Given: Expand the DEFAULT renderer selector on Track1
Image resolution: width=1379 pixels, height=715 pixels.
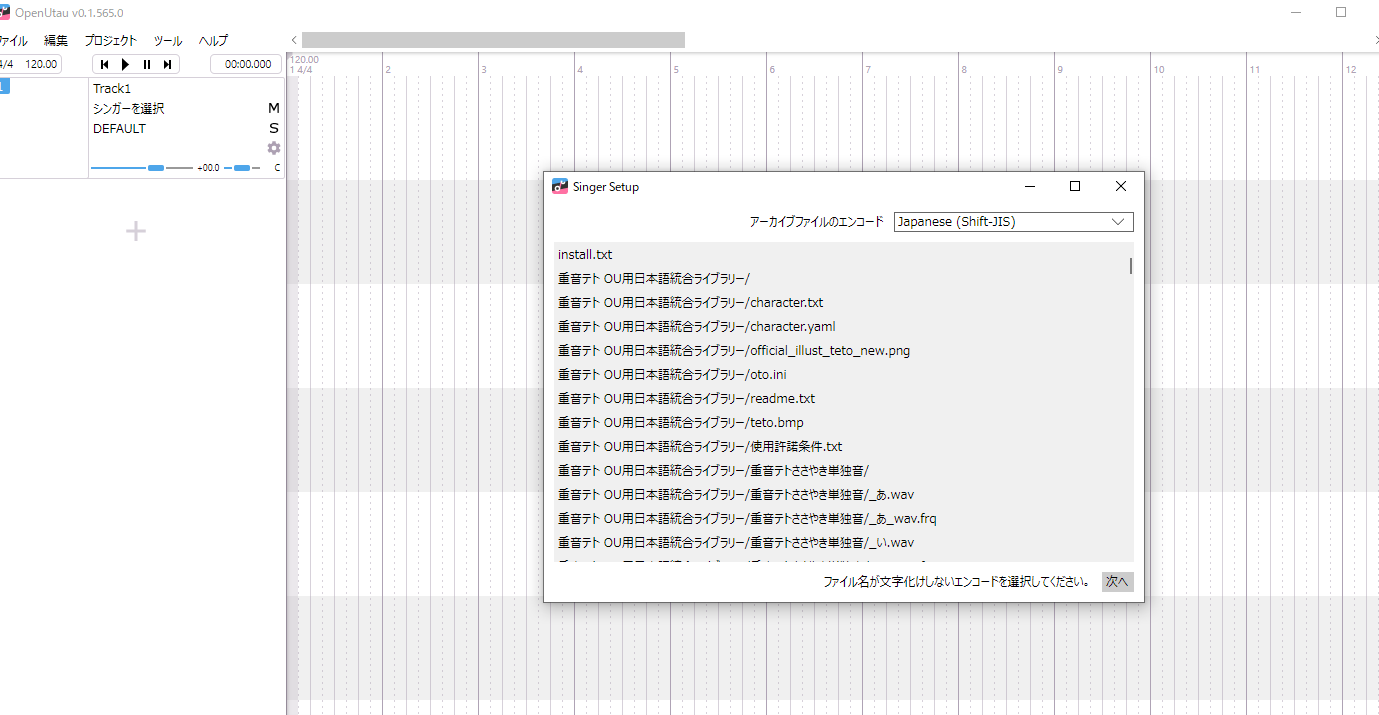Looking at the screenshot, I should coord(119,128).
